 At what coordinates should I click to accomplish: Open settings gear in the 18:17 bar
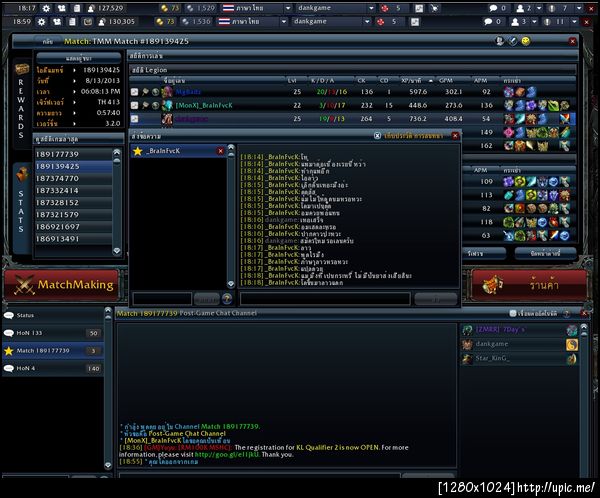[x=46, y=8]
